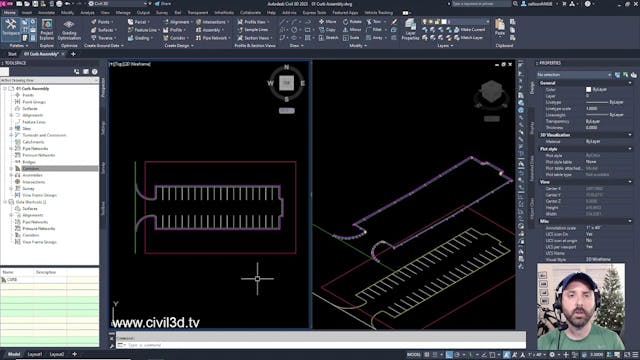The height and width of the screenshot is (360, 640).
Task: Click the Paste clipboard button
Action: [500, 28]
